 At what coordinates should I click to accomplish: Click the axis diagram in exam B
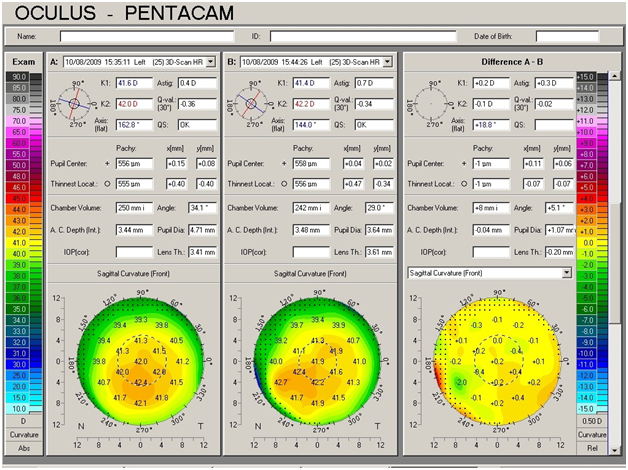pos(257,102)
